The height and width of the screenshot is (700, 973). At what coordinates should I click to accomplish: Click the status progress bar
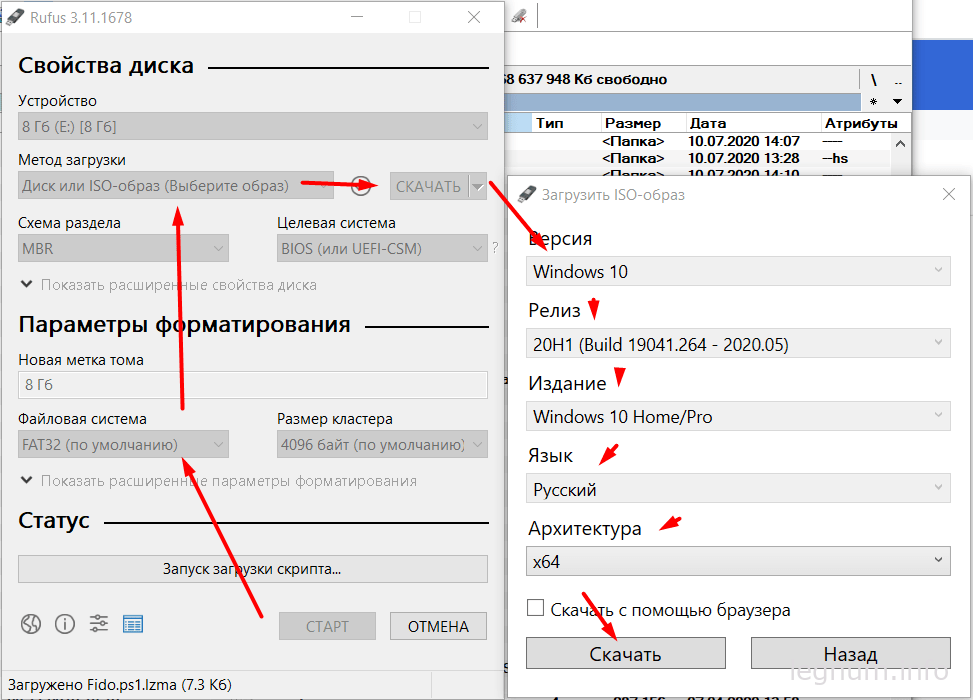point(253,568)
